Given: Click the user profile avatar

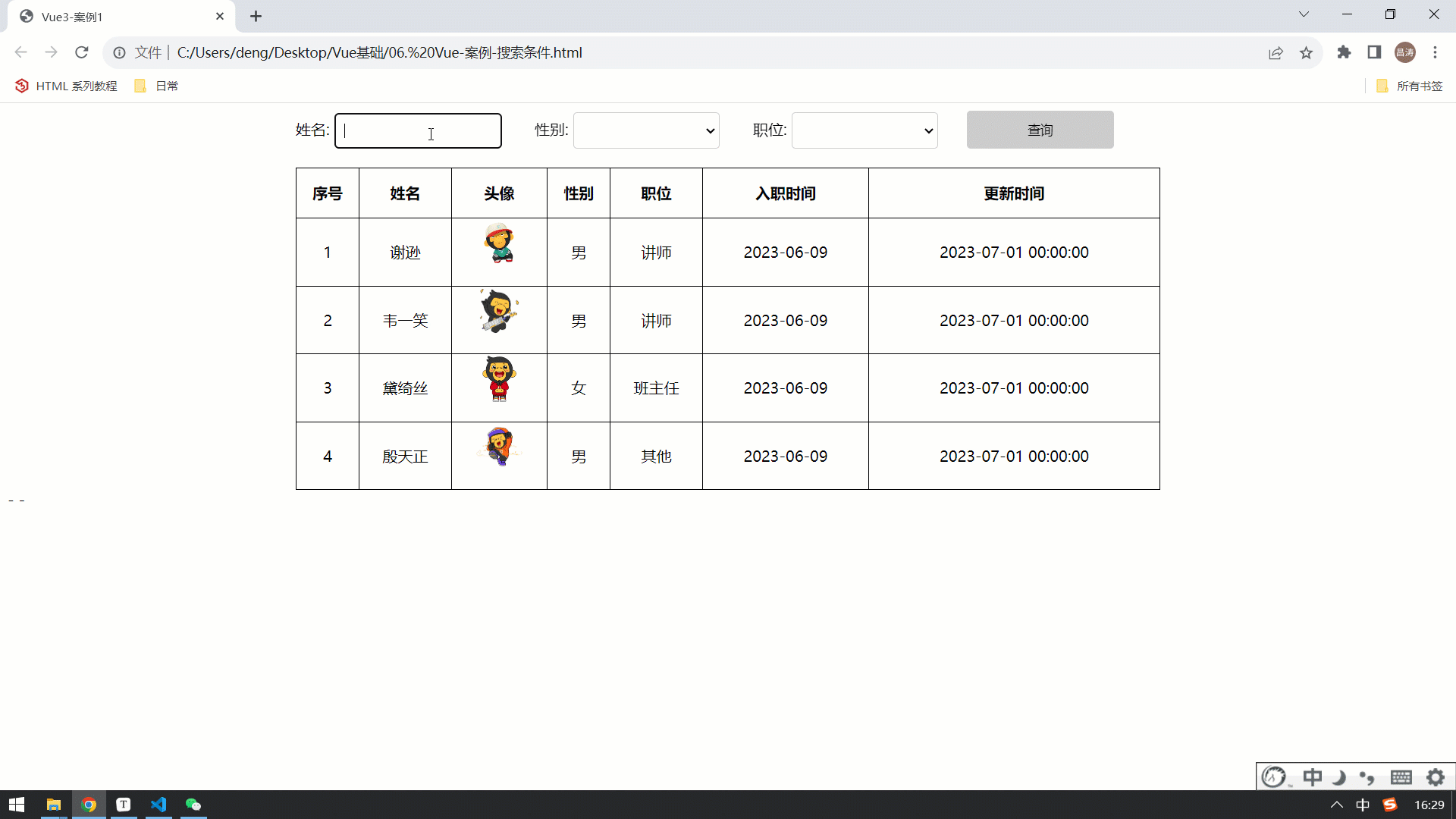Looking at the screenshot, I should tap(1404, 52).
